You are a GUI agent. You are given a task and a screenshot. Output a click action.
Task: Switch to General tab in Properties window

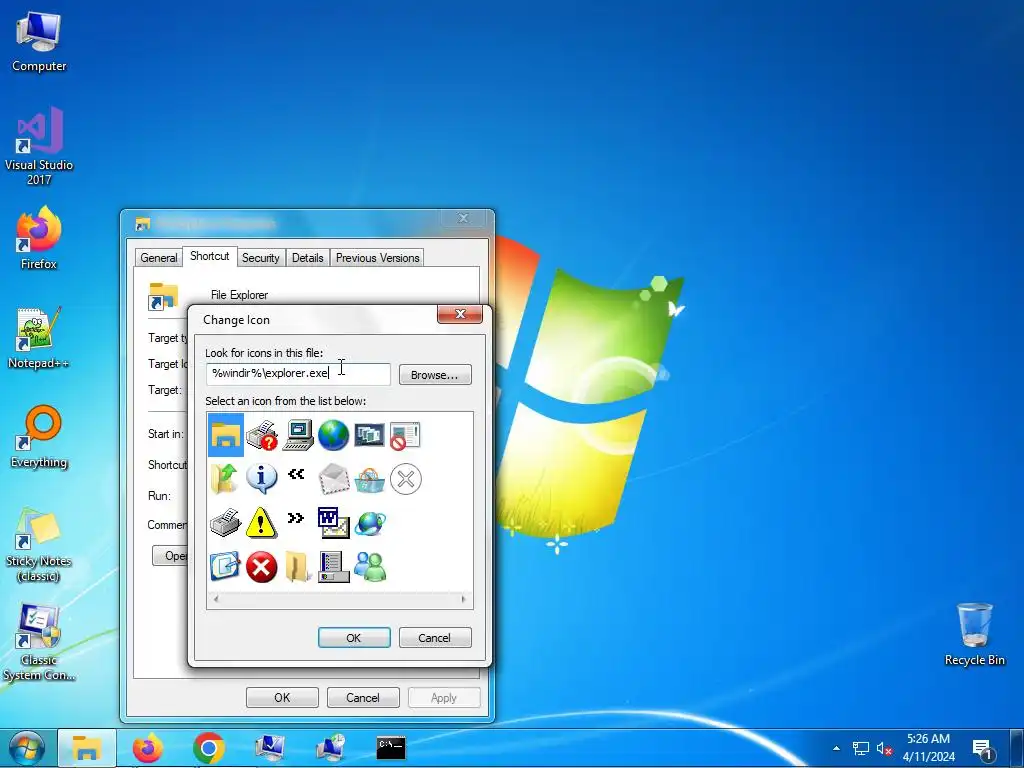(159, 258)
